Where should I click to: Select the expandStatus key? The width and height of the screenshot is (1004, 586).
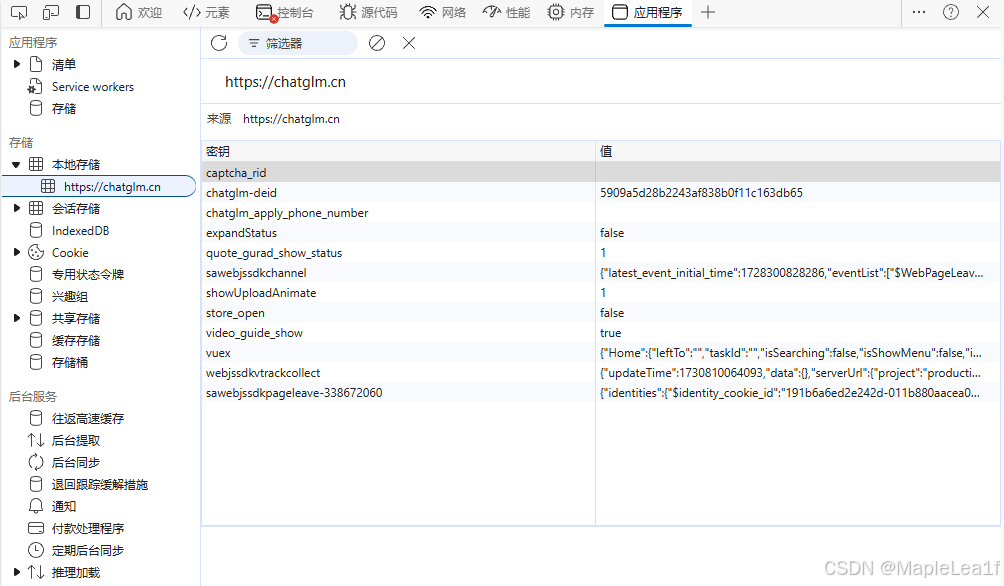(241, 232)
